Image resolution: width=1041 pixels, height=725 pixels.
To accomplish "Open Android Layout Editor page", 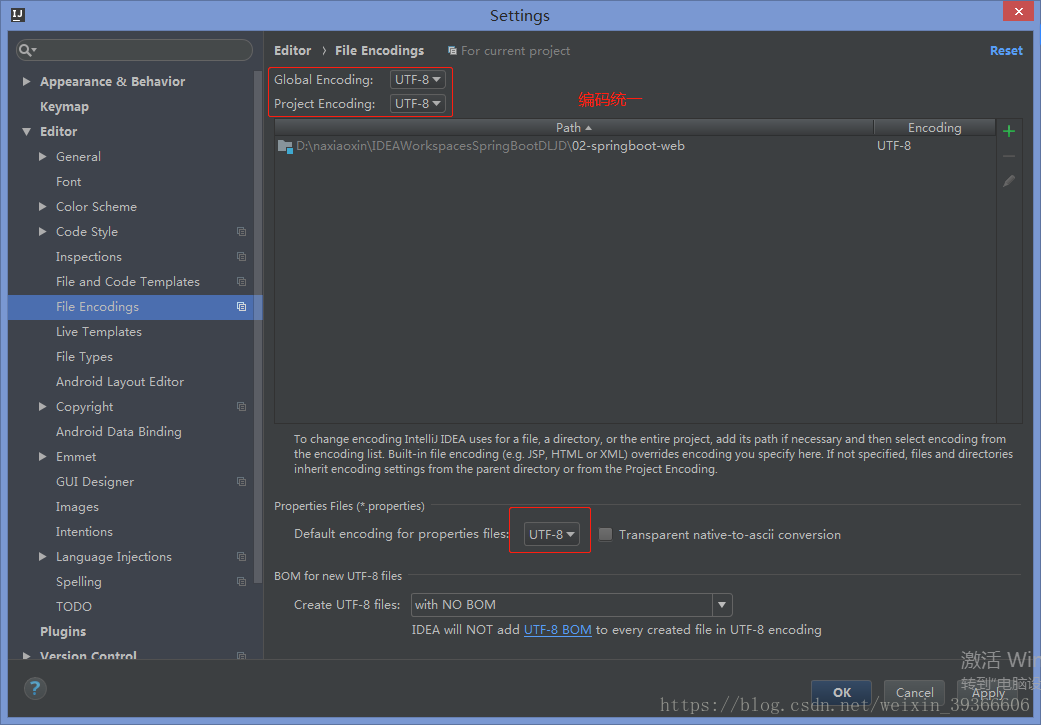I will pyautogui.click(x=120, y=382).
